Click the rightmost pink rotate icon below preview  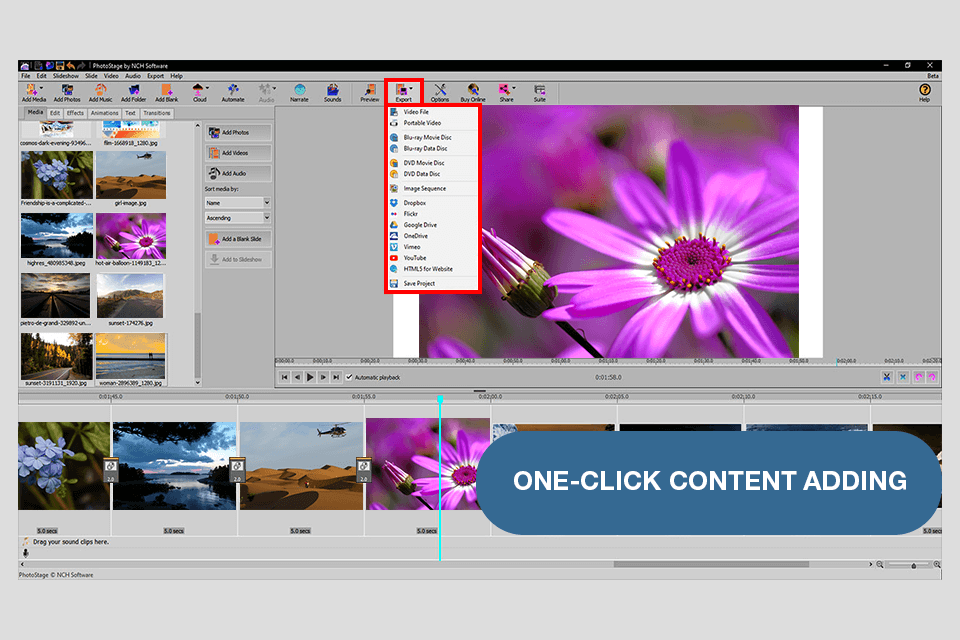pos(932,377)
